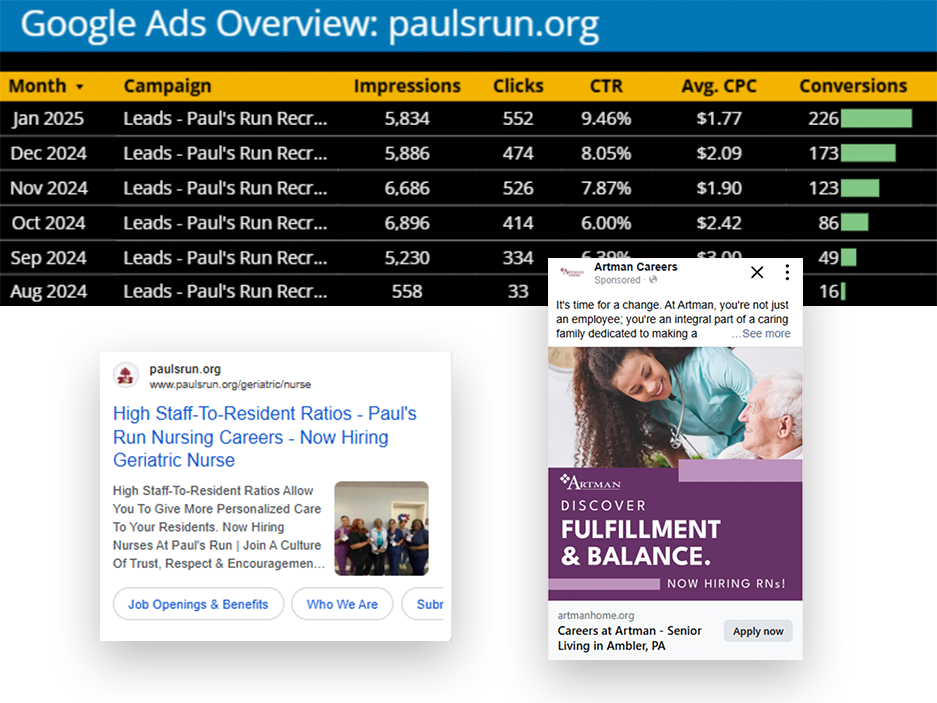Click the Clicks column header
This screenshot has width=937, height=703.
tap(518, 86)
